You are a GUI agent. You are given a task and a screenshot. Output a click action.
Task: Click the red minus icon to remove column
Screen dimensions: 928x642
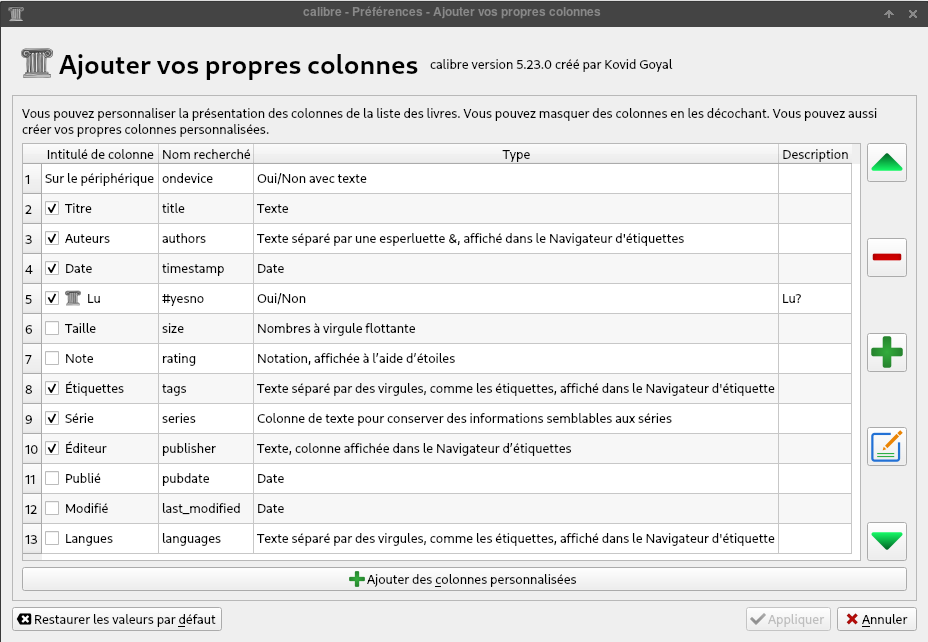point(887,257)
